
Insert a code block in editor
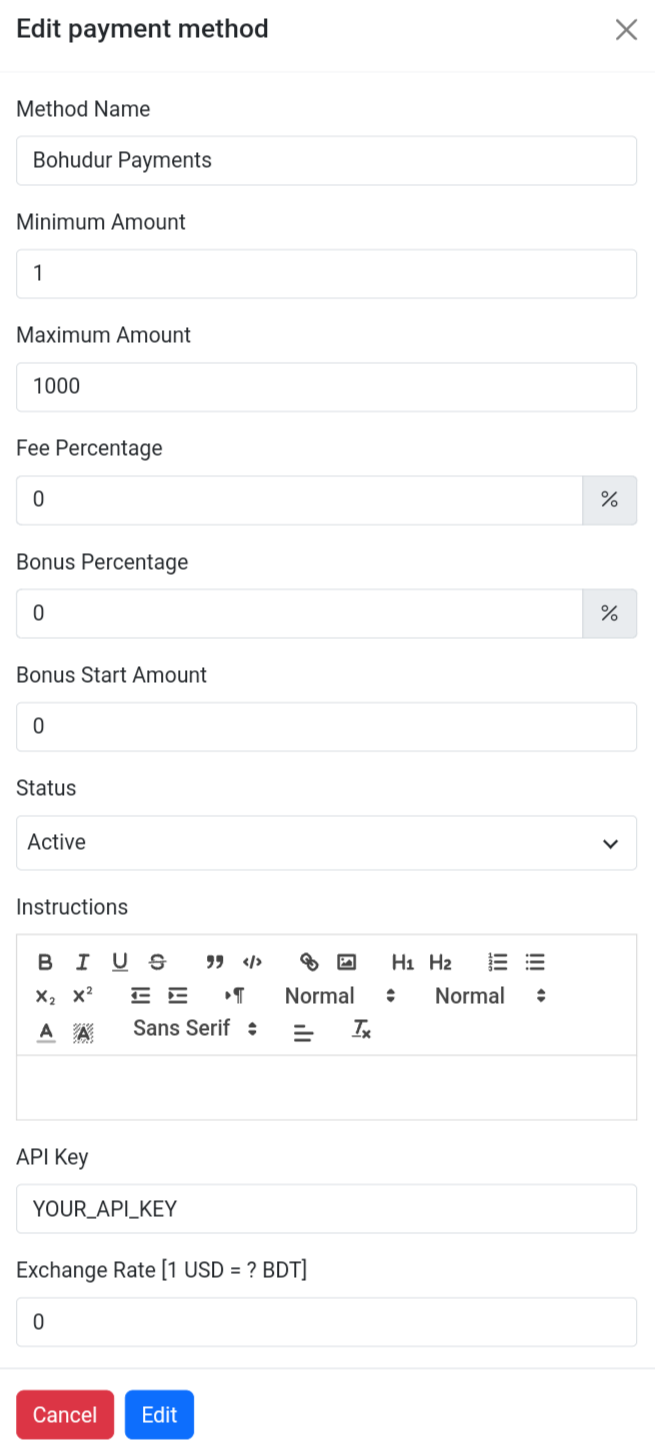(x=252, y=962)
